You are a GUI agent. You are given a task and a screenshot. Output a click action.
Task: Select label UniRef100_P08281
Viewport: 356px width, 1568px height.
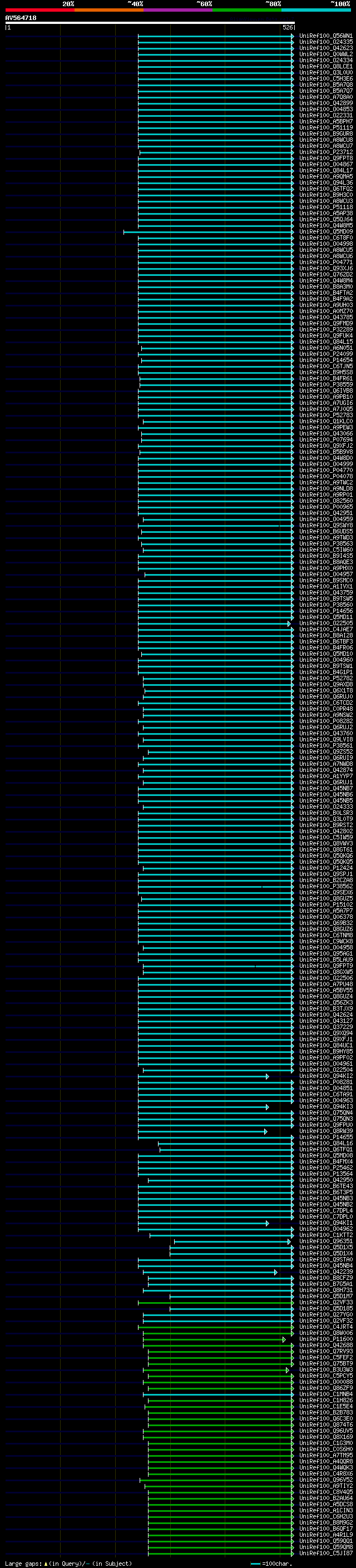tap(325, 1083)
